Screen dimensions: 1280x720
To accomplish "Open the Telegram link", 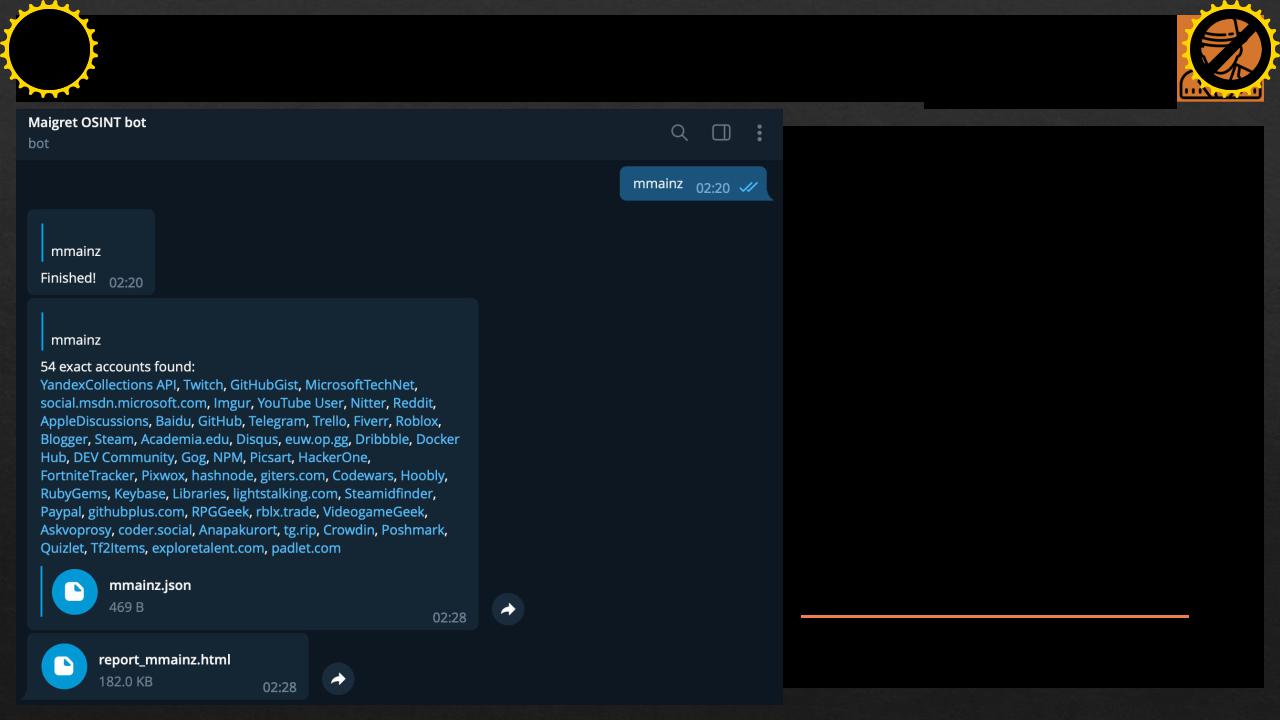I will pos(277,421).
